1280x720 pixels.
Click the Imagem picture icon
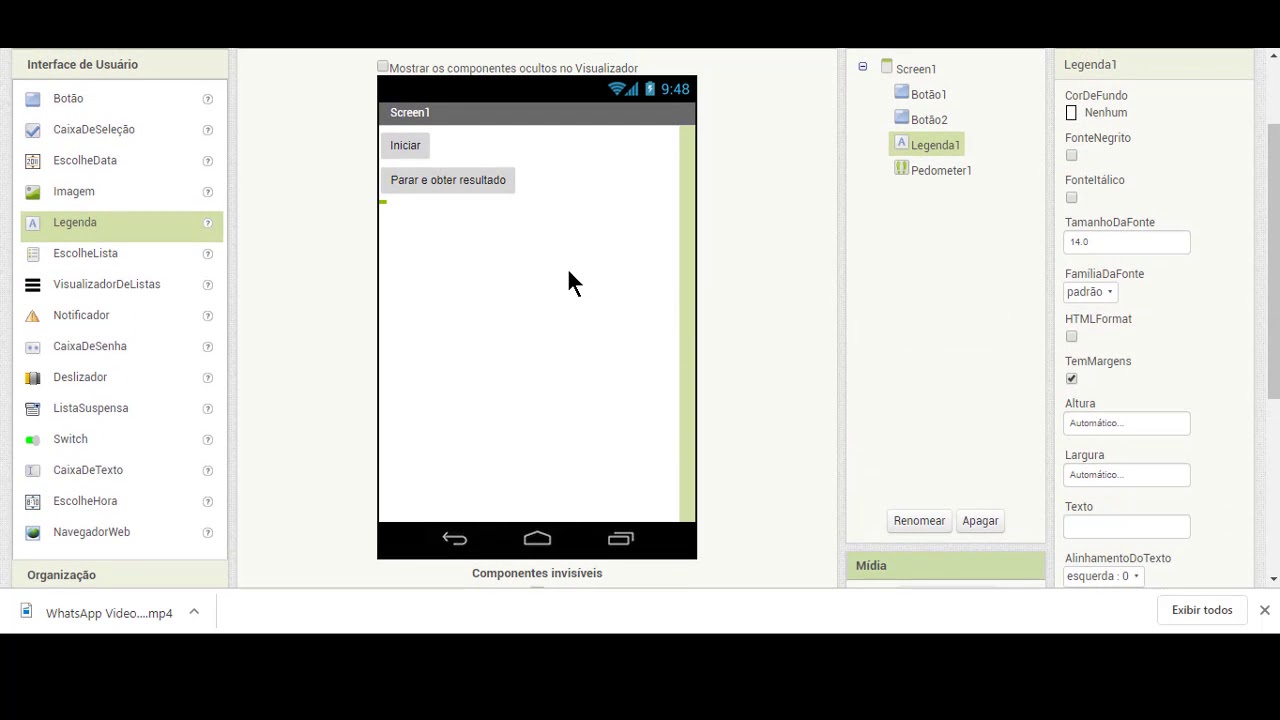coord(33,192)
